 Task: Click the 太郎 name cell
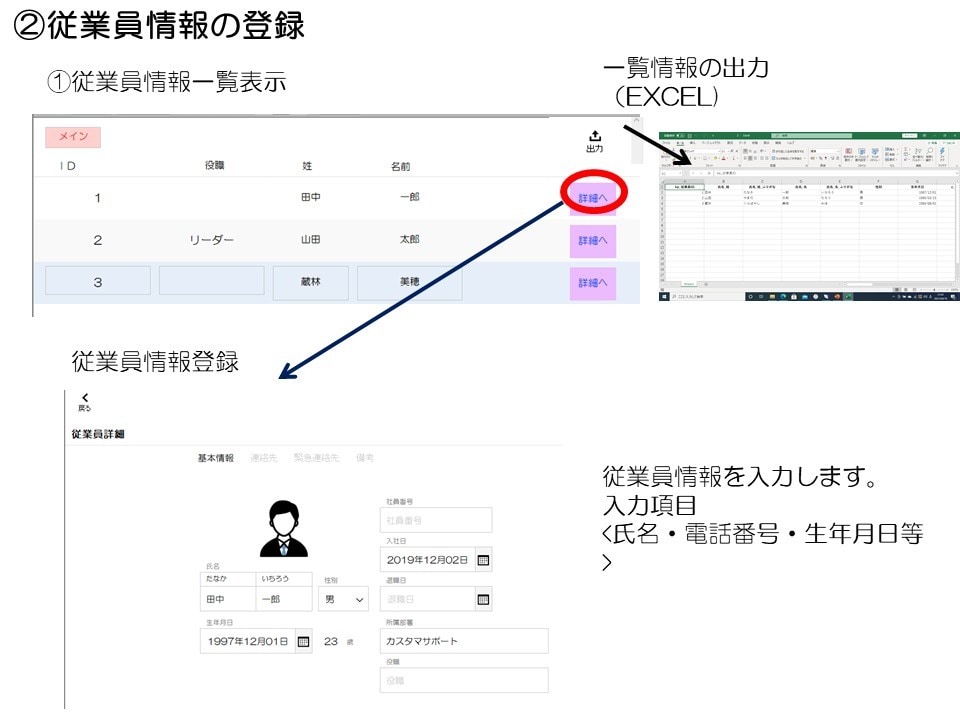[410, 239]
